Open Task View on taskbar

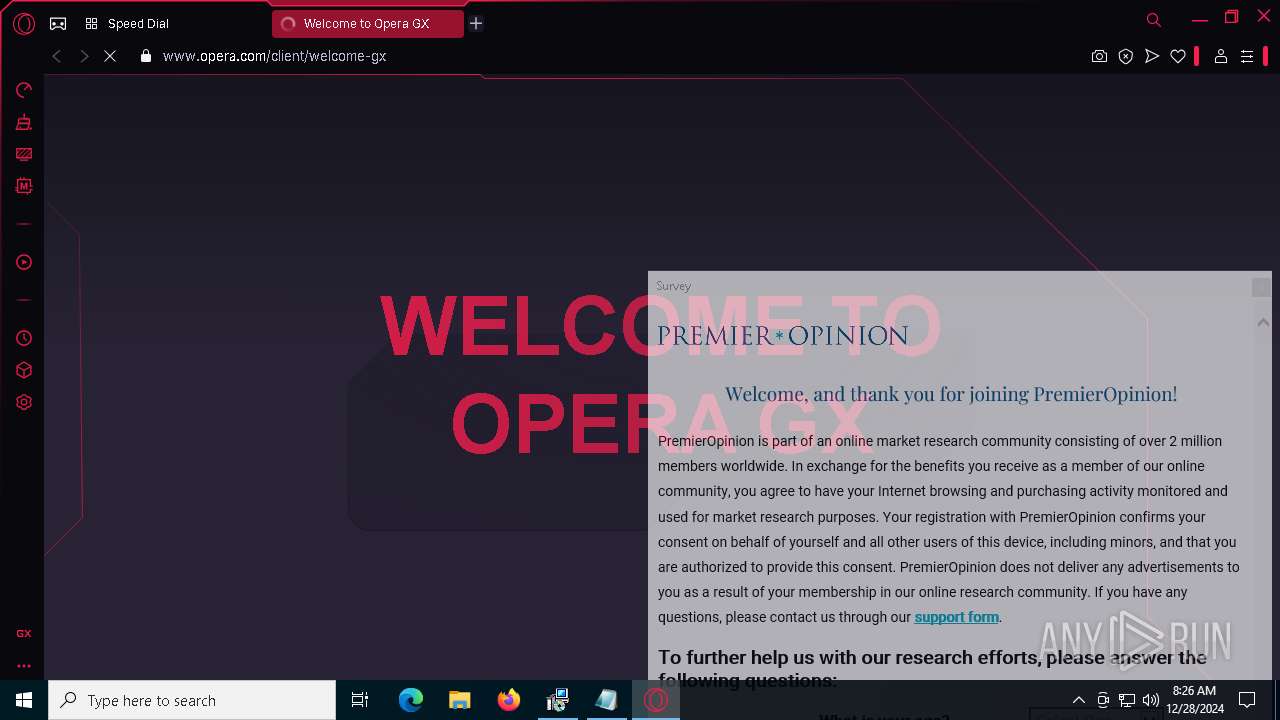(360, 700)
